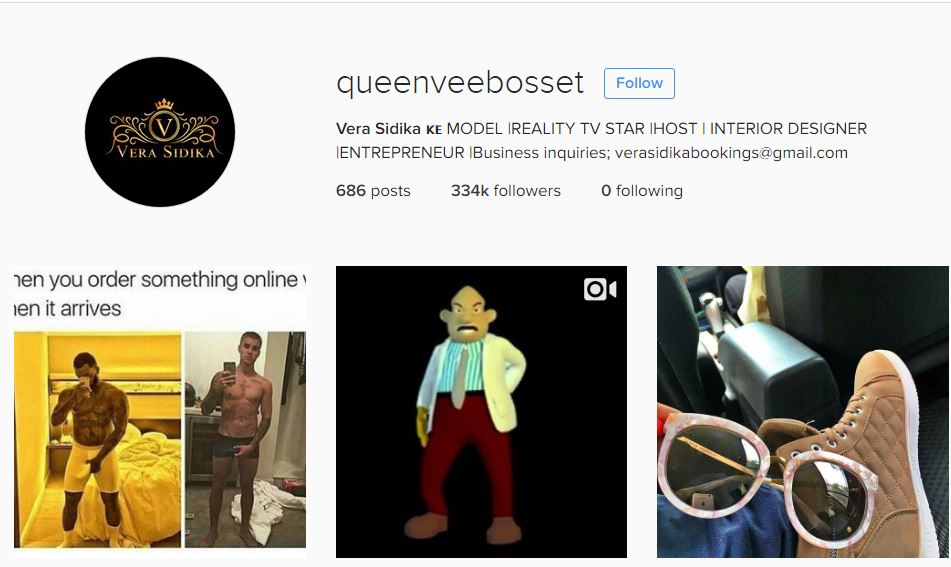The image size is (951, 567).
Task: Open the car interior photo post
Action: click(802, 412)
